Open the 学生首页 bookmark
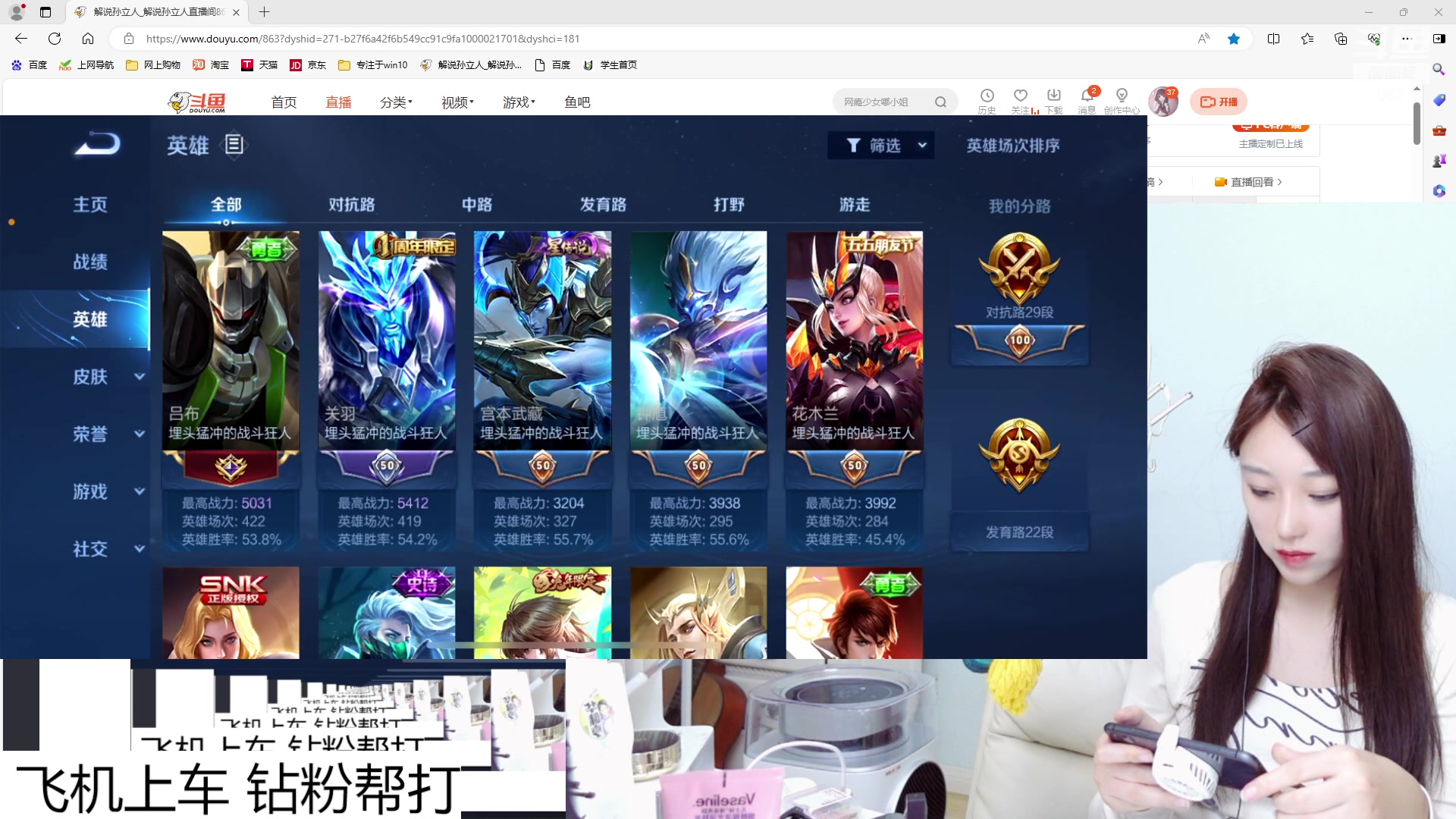This screenshot has width=1456, height=819. pyautogui.click(x=610, y=65)
